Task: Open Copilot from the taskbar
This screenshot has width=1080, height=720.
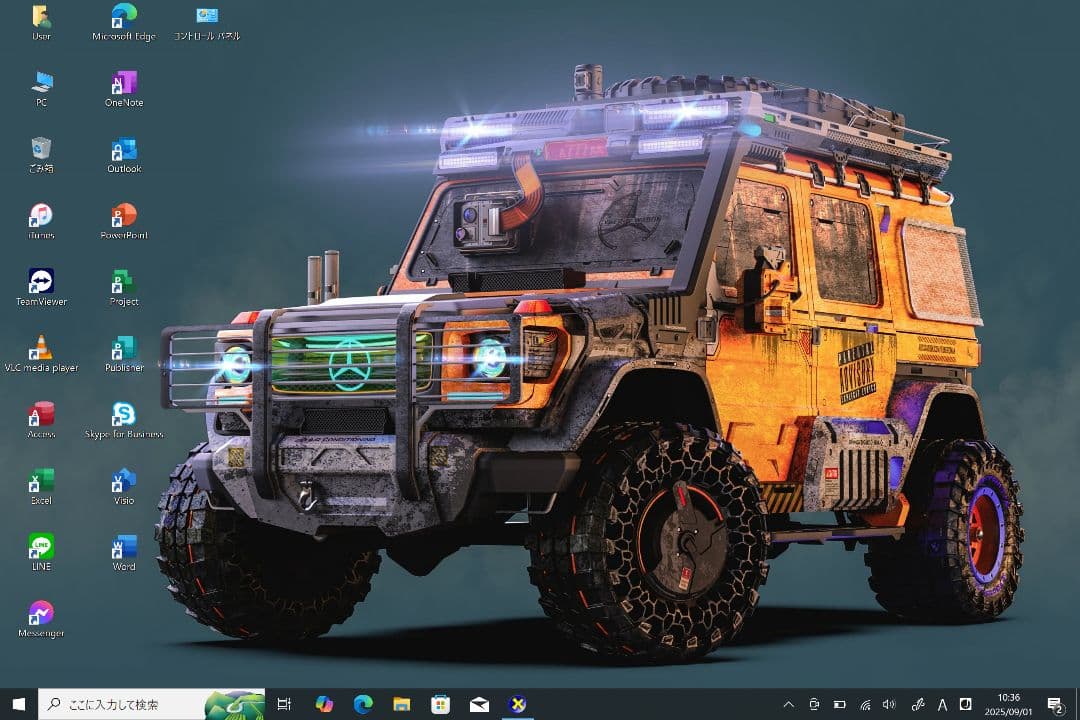Action: (324, 704)
